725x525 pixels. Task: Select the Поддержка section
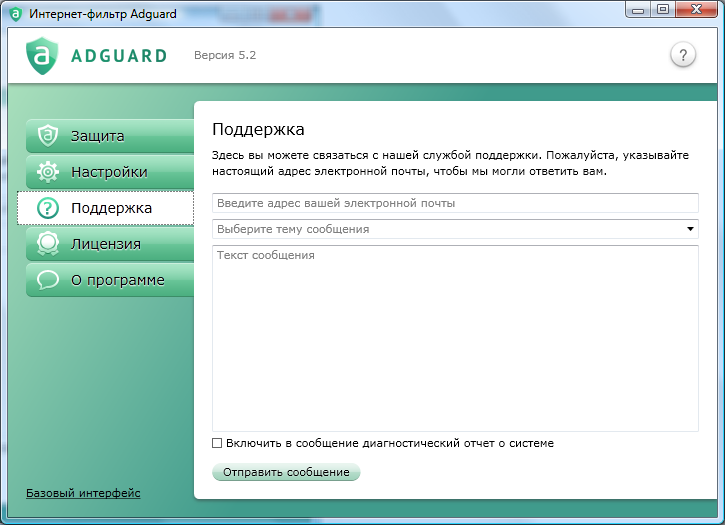click(105, 208)
